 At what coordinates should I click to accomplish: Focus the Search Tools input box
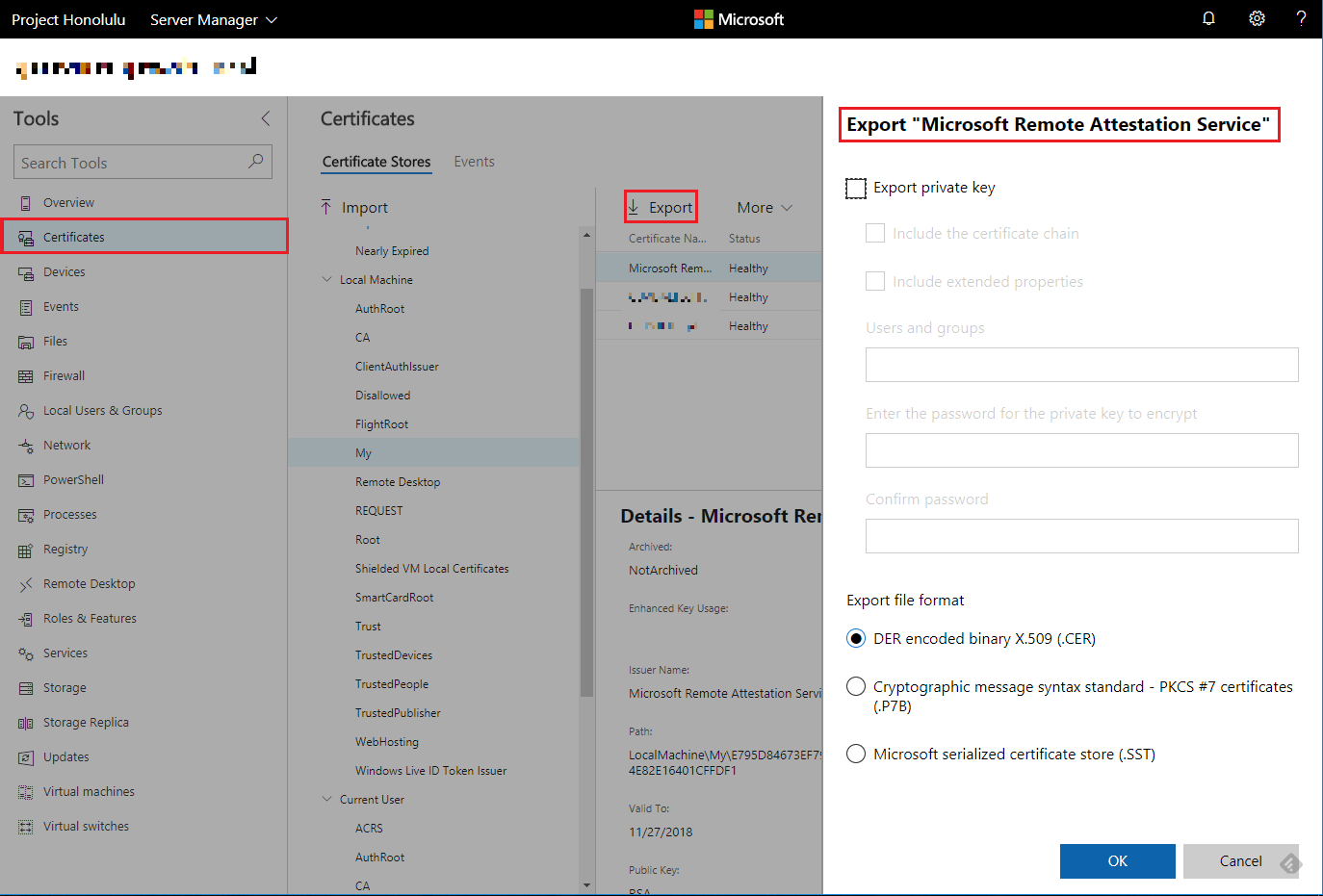point(143,162)
